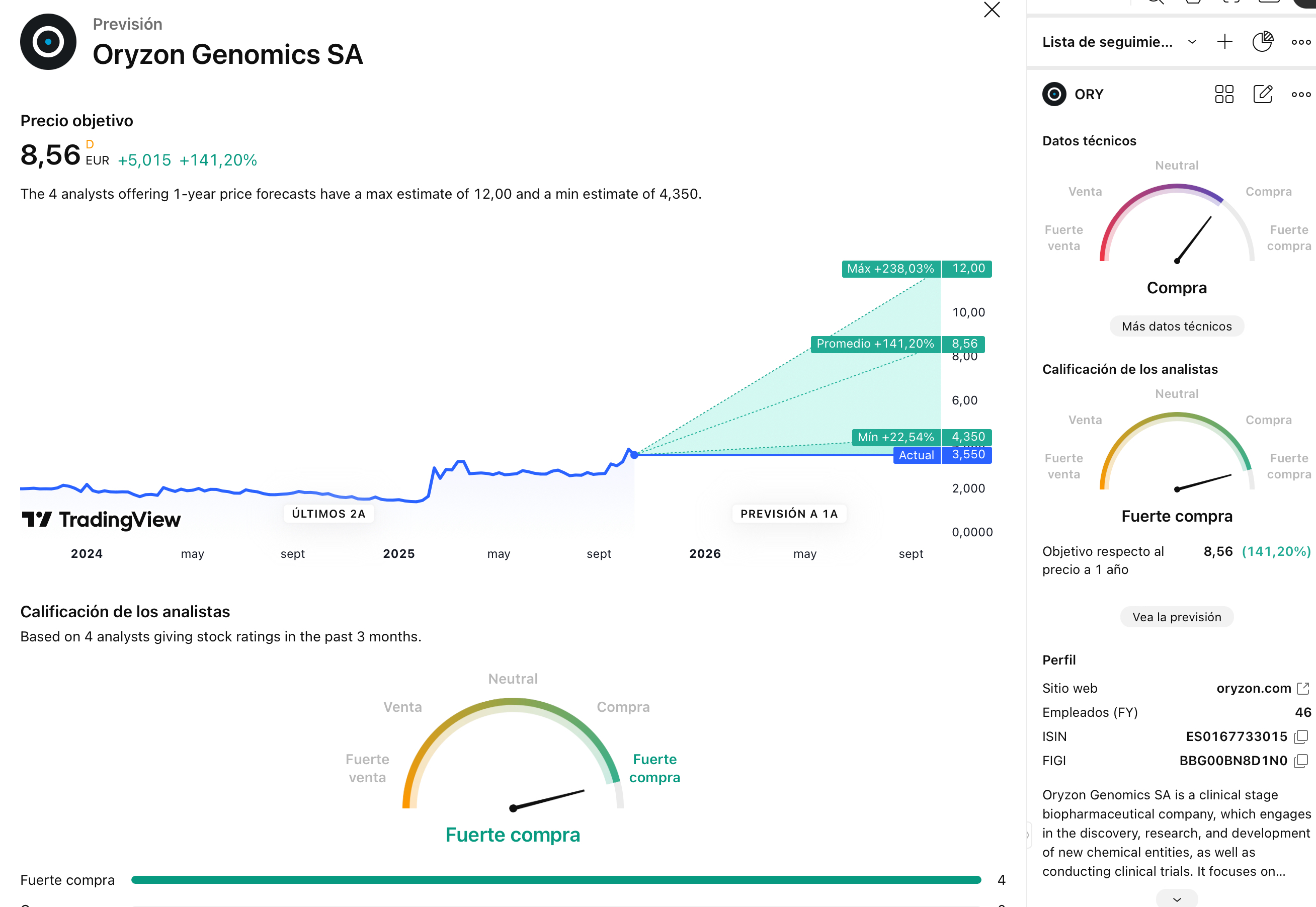Screen dimensions: 1316x907
Task: Open the ORY note edit icon
Action: click(x=1263, y=95)
